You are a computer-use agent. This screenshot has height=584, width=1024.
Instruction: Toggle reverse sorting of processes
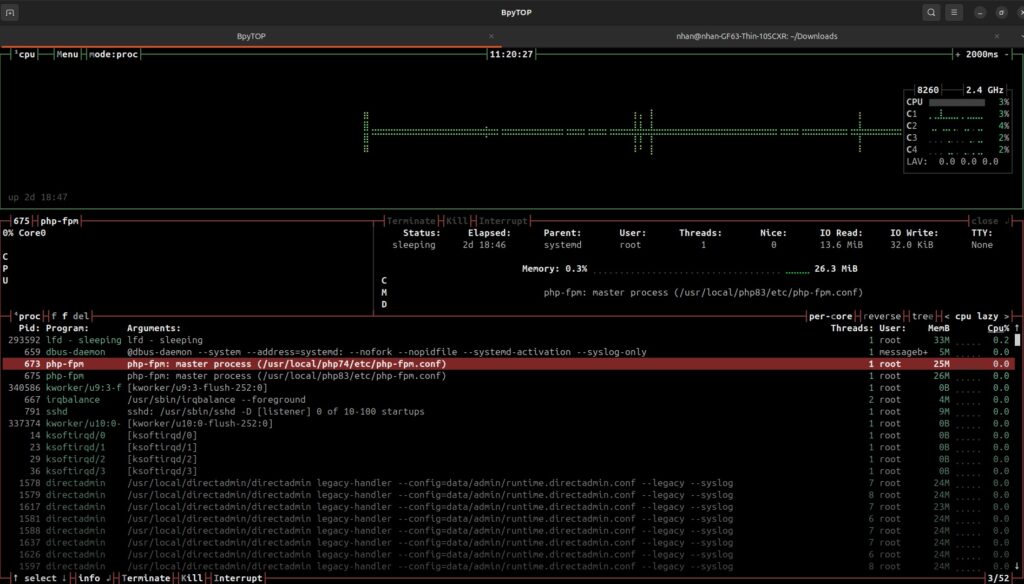882,316
